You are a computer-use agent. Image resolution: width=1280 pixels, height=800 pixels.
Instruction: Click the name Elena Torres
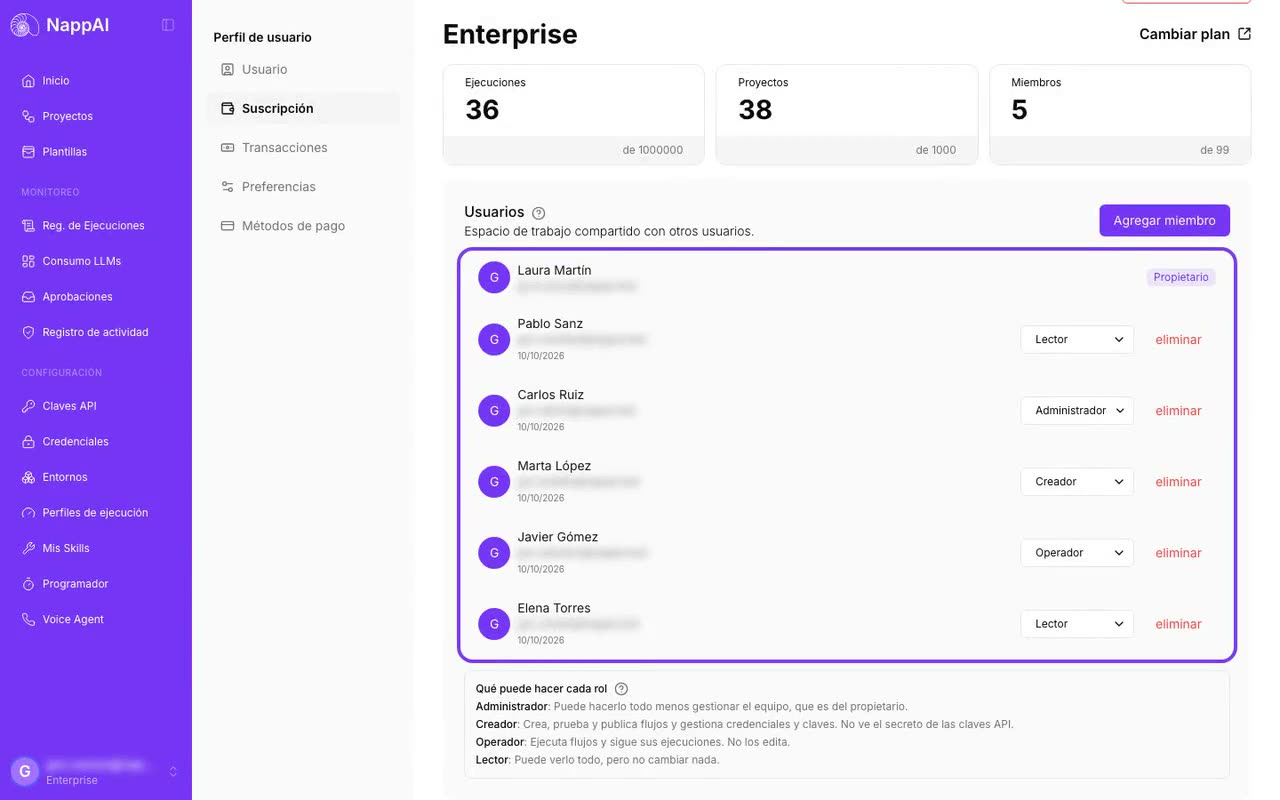[554, 608]
